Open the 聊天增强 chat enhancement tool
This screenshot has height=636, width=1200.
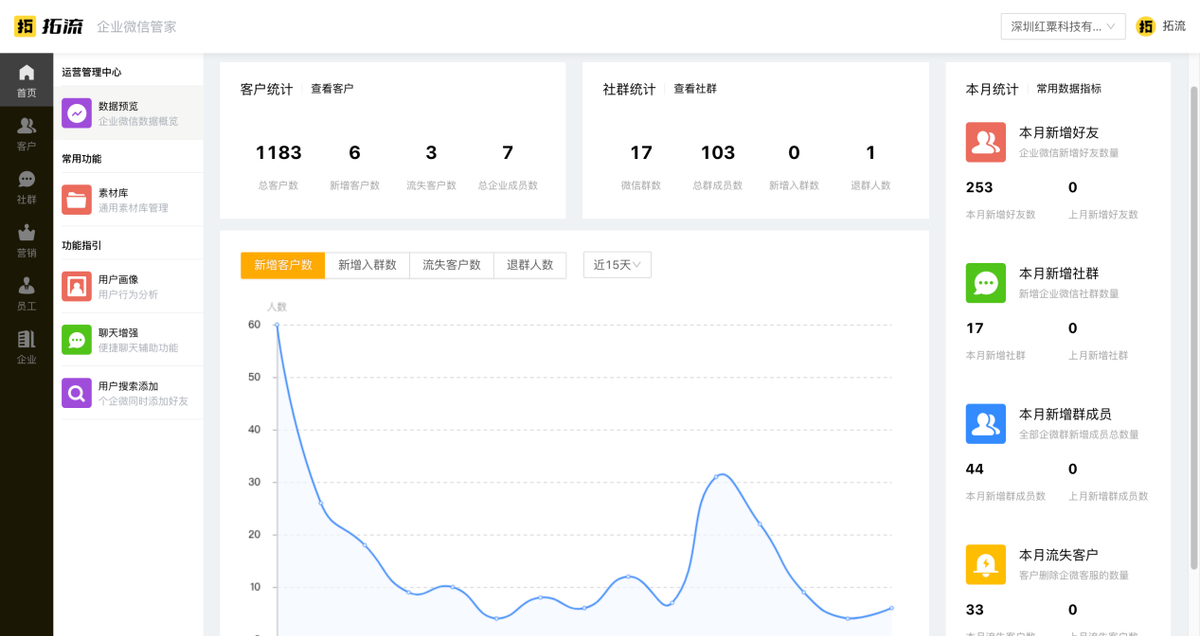130,338
